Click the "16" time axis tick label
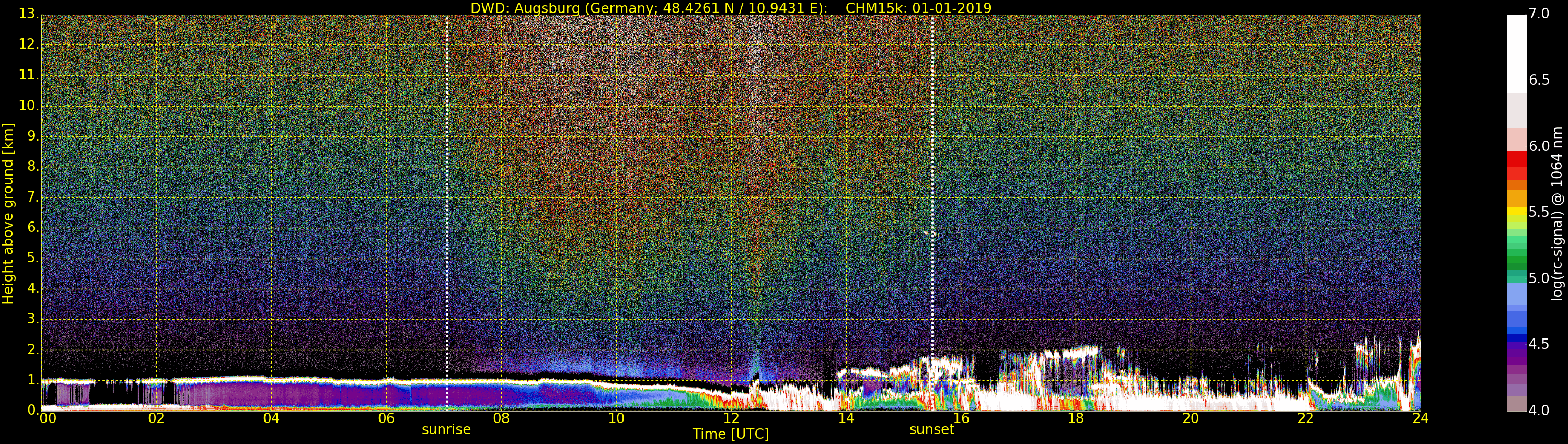This screenshot has width=1568, height=444. pyautogui.click(x=962, y=418)
